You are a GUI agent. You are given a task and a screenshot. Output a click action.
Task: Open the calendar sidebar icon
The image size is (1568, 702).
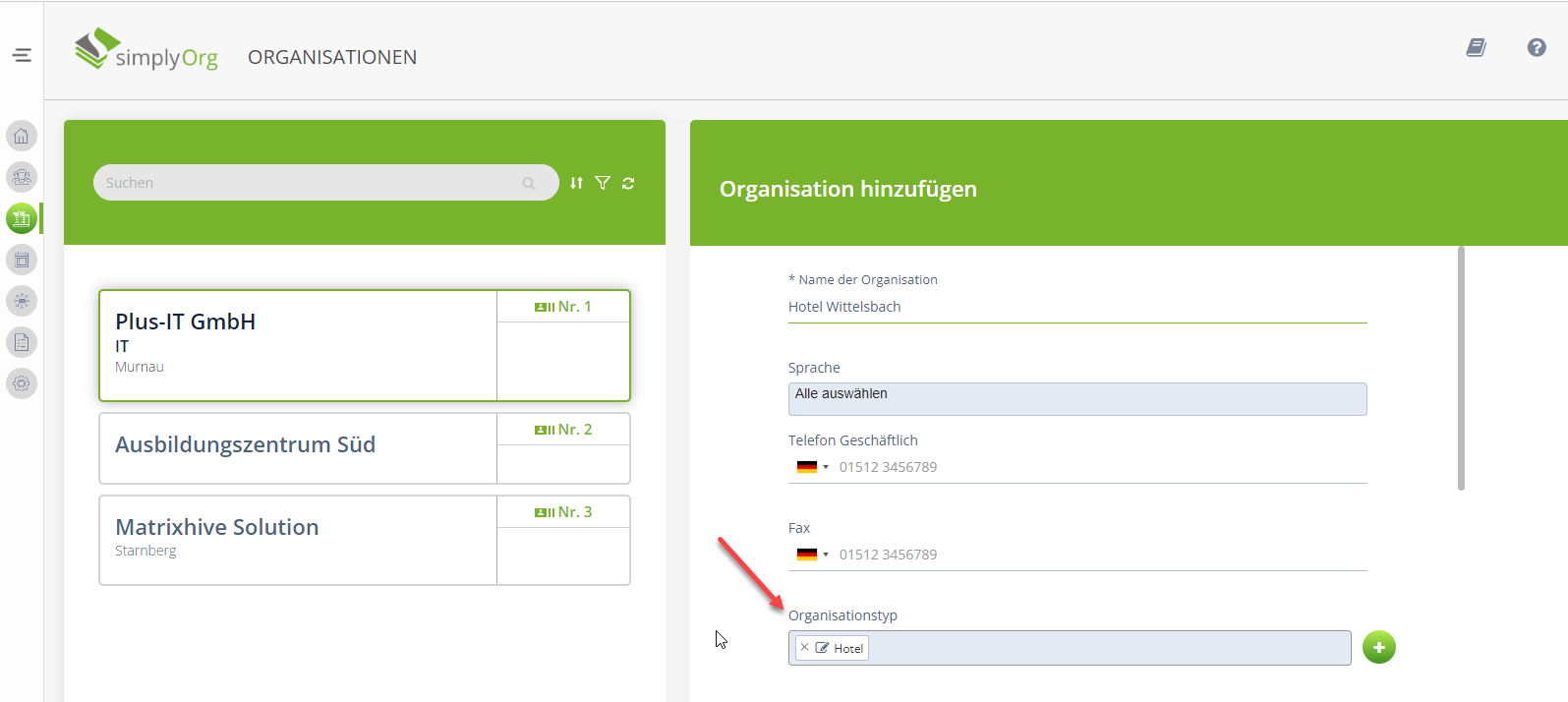click(x=22, y=260)
